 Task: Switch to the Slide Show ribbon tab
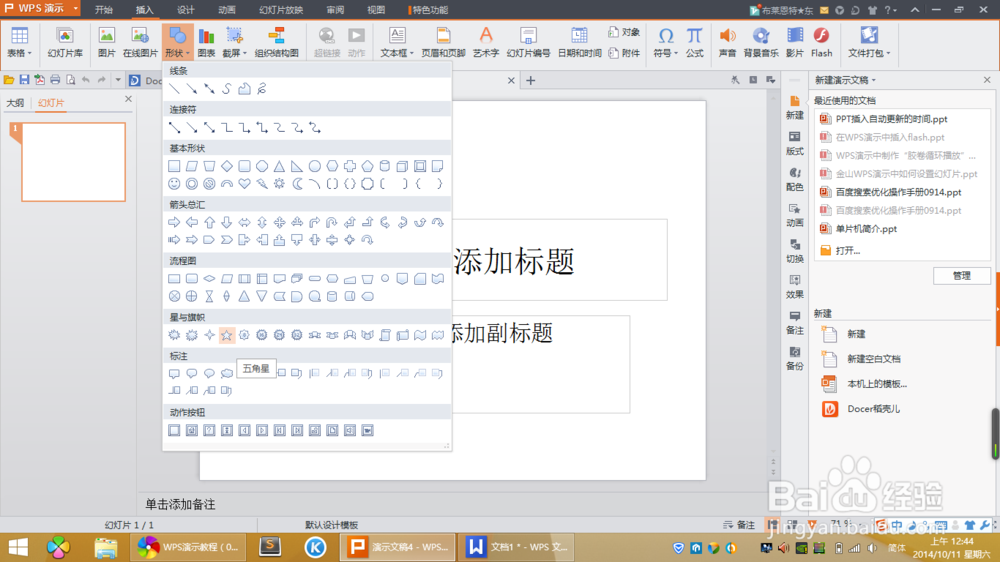pyautogui.click(x=281, y=10)
